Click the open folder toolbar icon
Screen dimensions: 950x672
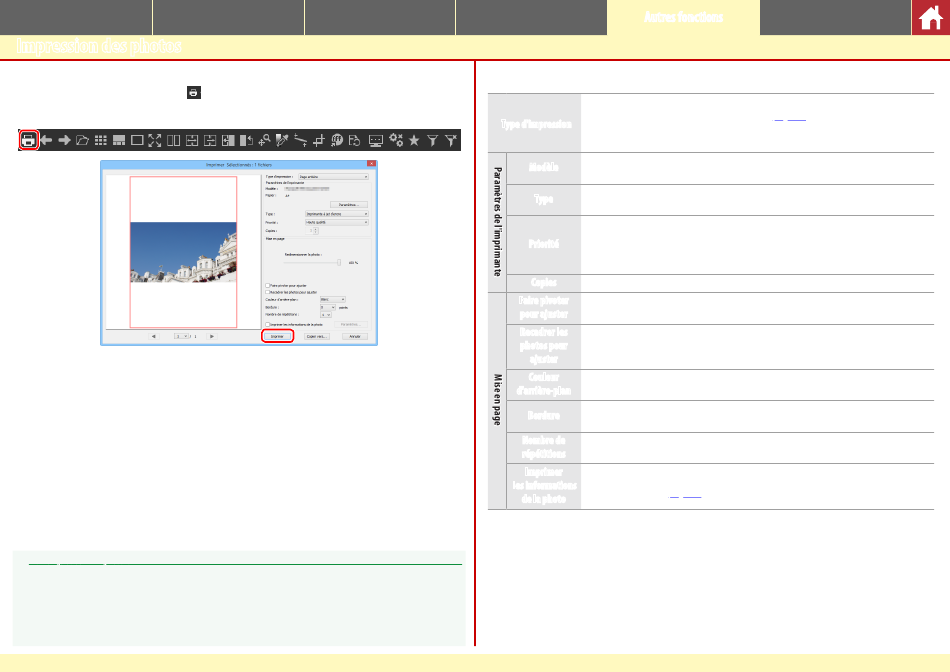click(83, 140)
